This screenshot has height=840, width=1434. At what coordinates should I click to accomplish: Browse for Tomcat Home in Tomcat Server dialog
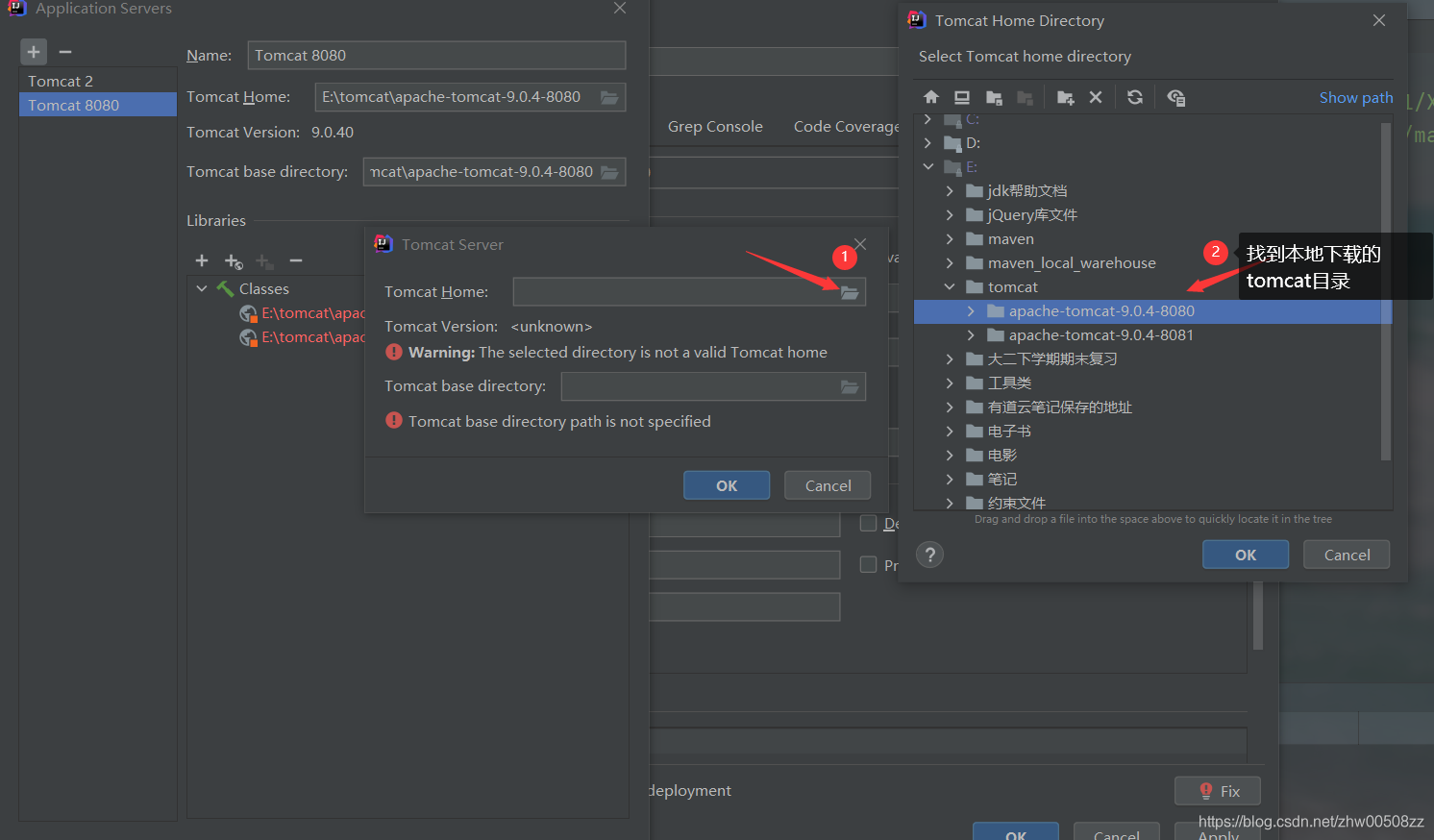coord(850,292)
